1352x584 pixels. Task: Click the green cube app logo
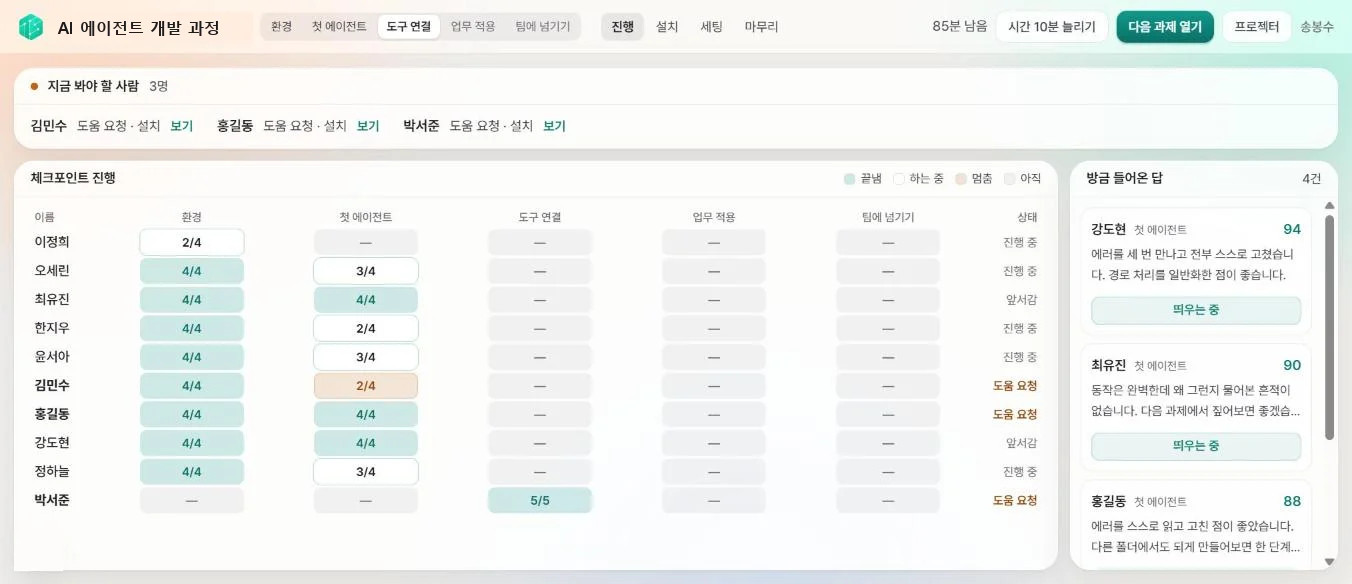[31, 27]
